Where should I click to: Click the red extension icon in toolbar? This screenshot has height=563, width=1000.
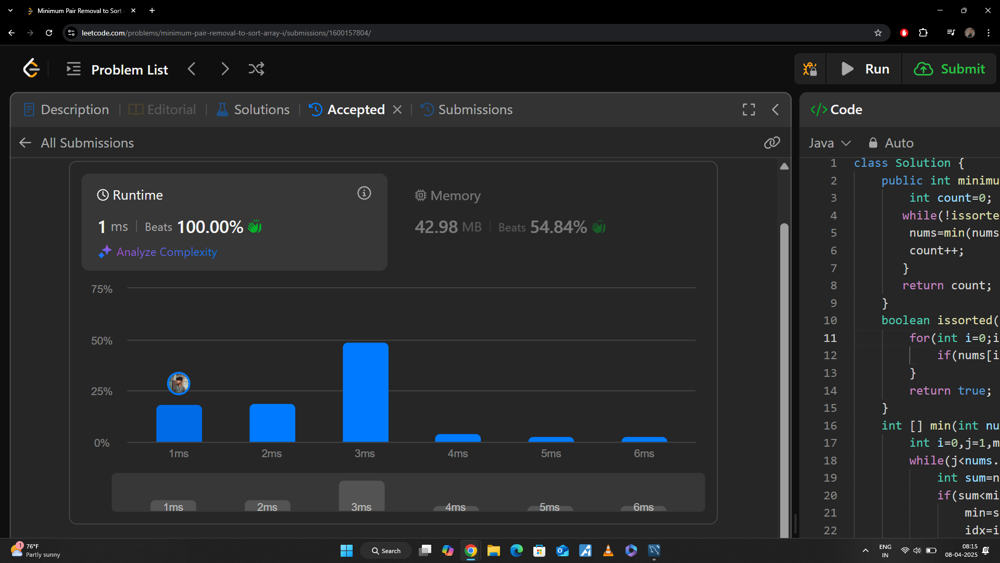coord(904,33)
